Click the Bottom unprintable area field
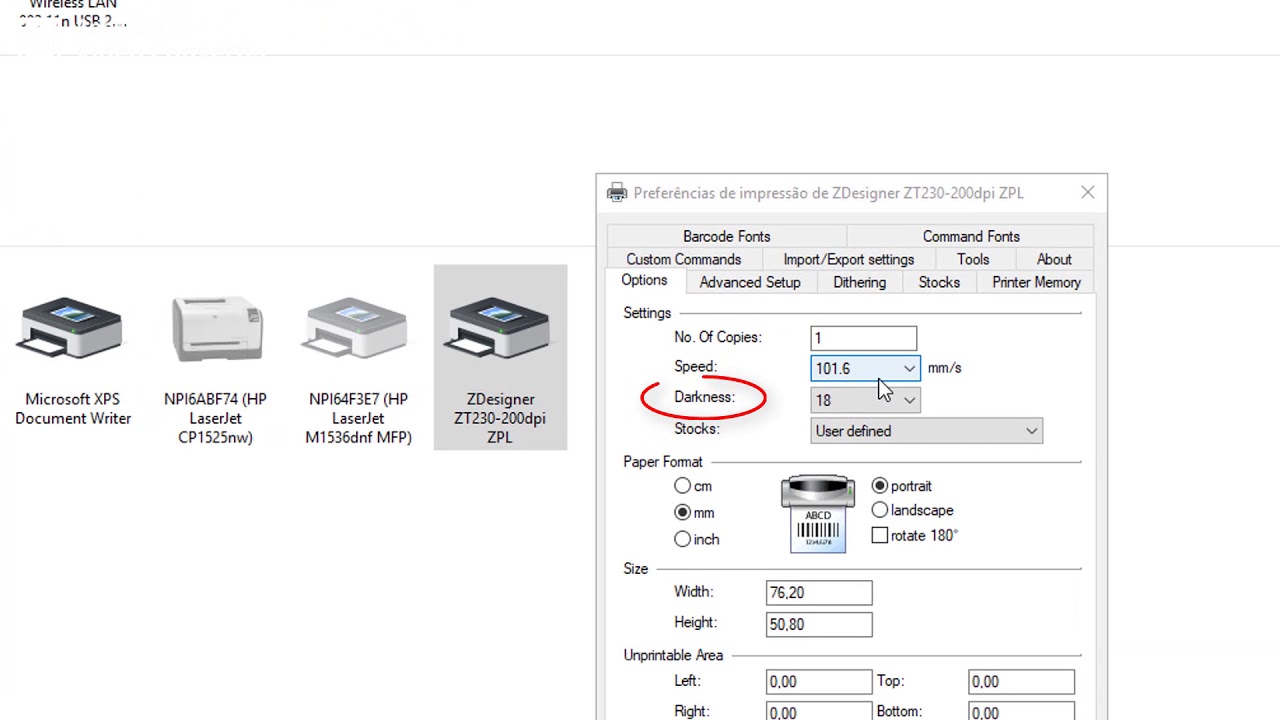The image size is (1280, 720). (1021, 712)
